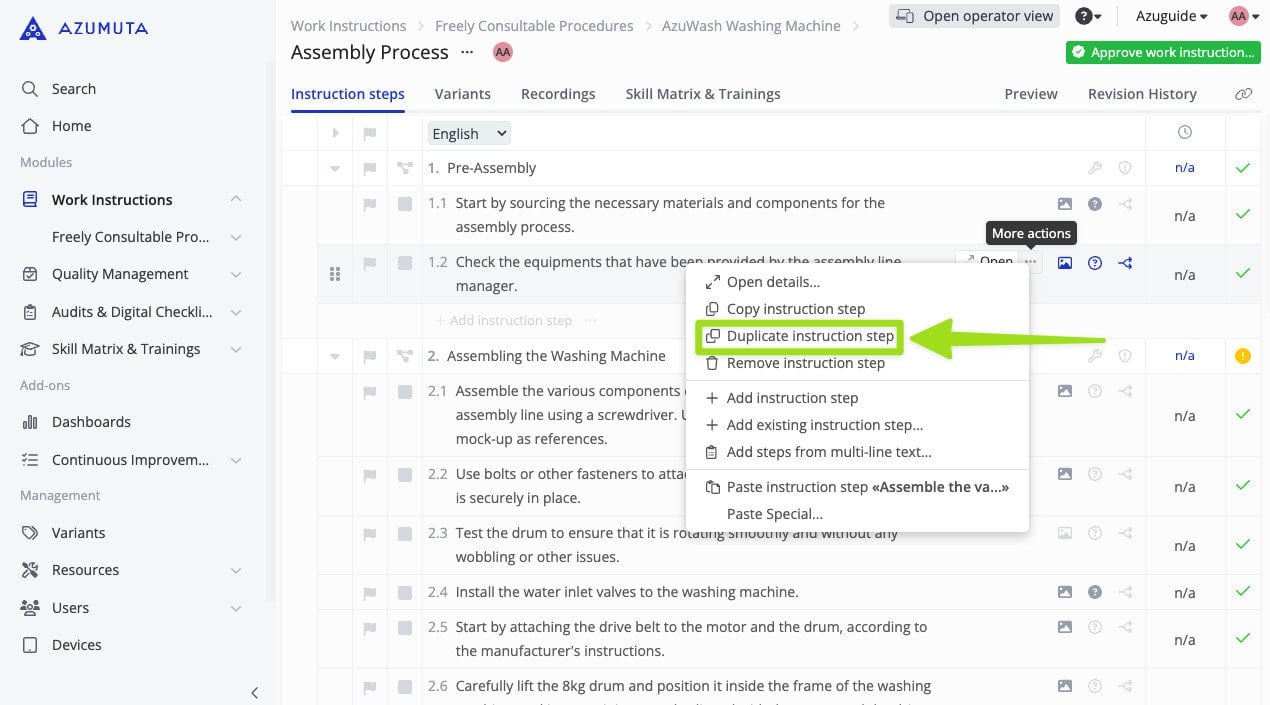Click the clock icon in the table header
Viewport: 1270px width, 705px height.
point(1185,132)
